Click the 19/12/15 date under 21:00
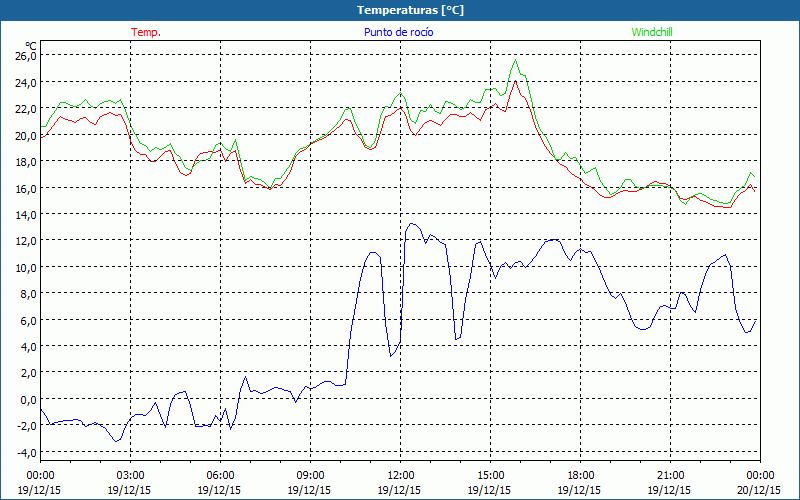This screenshot has width=800, height=500. 669,490
